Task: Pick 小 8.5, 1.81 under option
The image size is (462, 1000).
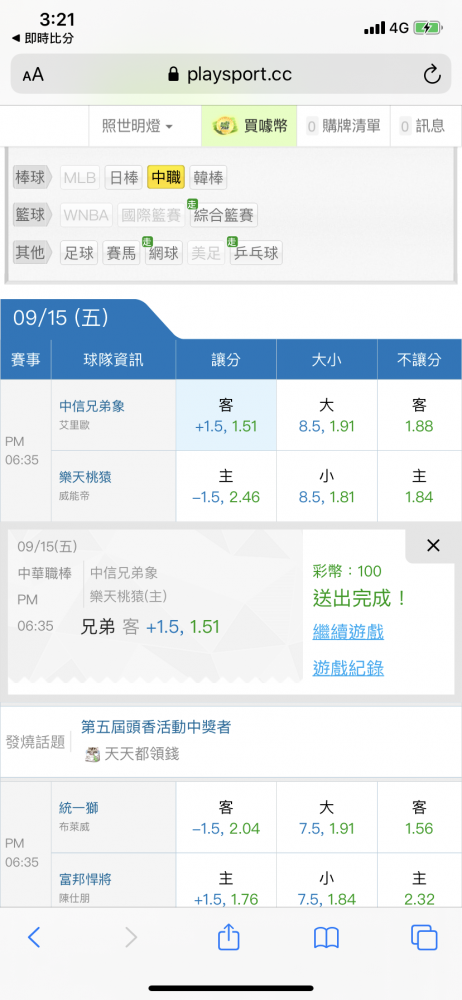Action: (327, 487)
